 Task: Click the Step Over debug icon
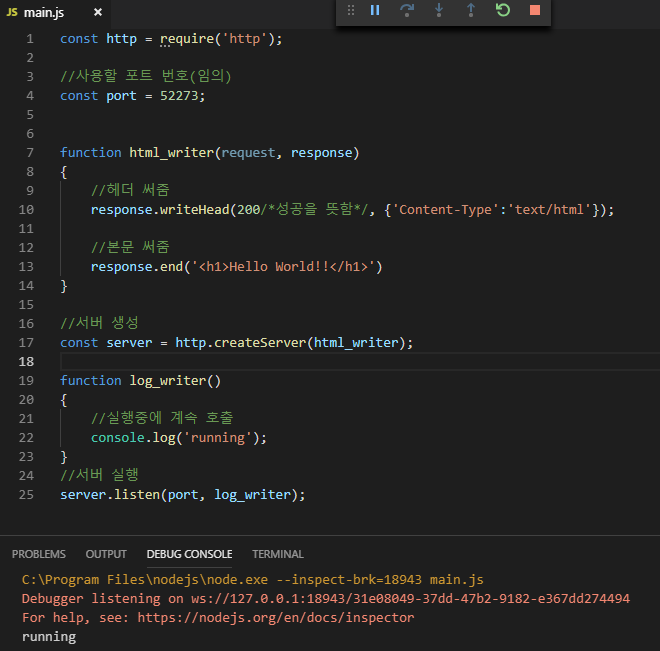tap(407, 10)
